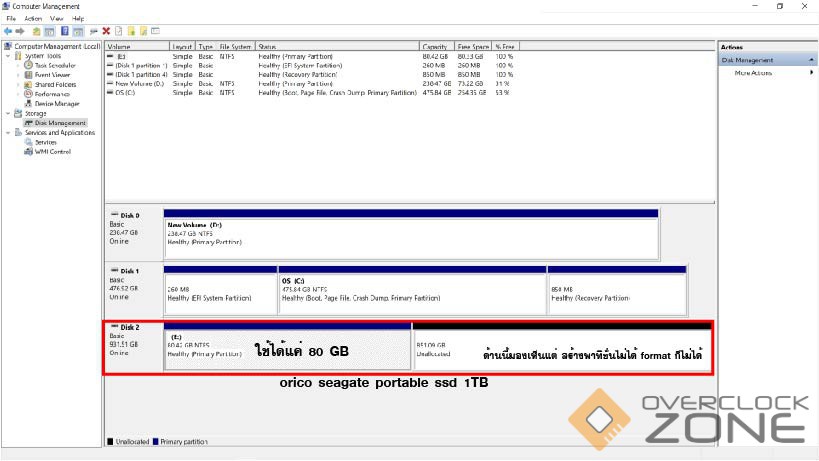
Task: Select the New Volume (D:) volume row
Action: pyautogui.click(x=312, y=84)
